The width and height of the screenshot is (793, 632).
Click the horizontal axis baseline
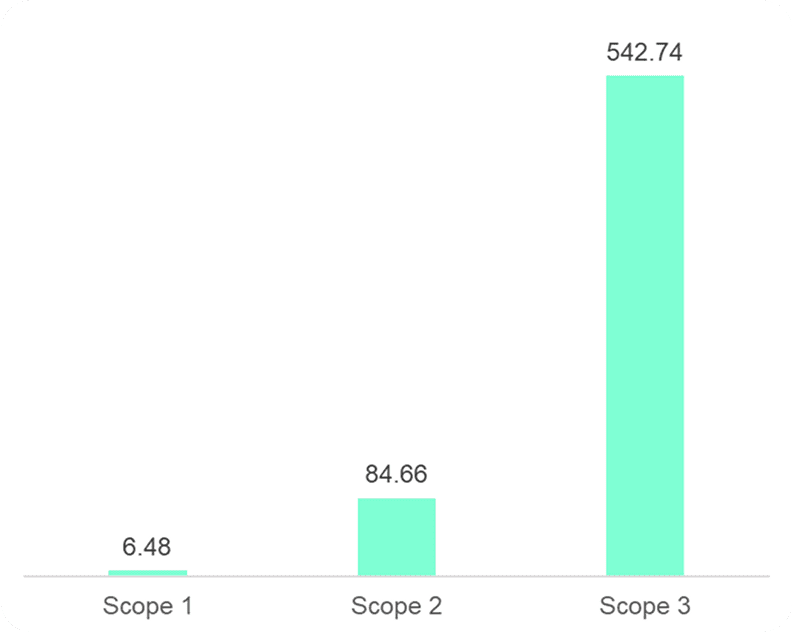coord(270,577)
